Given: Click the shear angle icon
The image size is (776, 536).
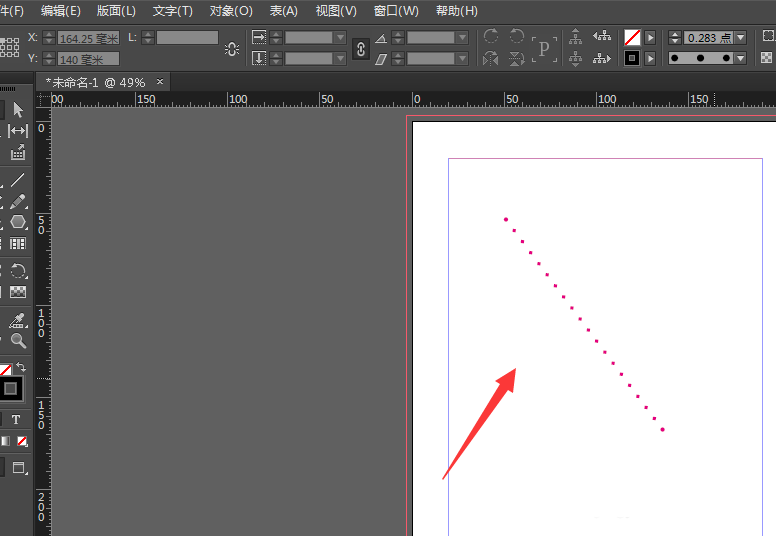Looking at the screenshot, I should pos(381,59).
